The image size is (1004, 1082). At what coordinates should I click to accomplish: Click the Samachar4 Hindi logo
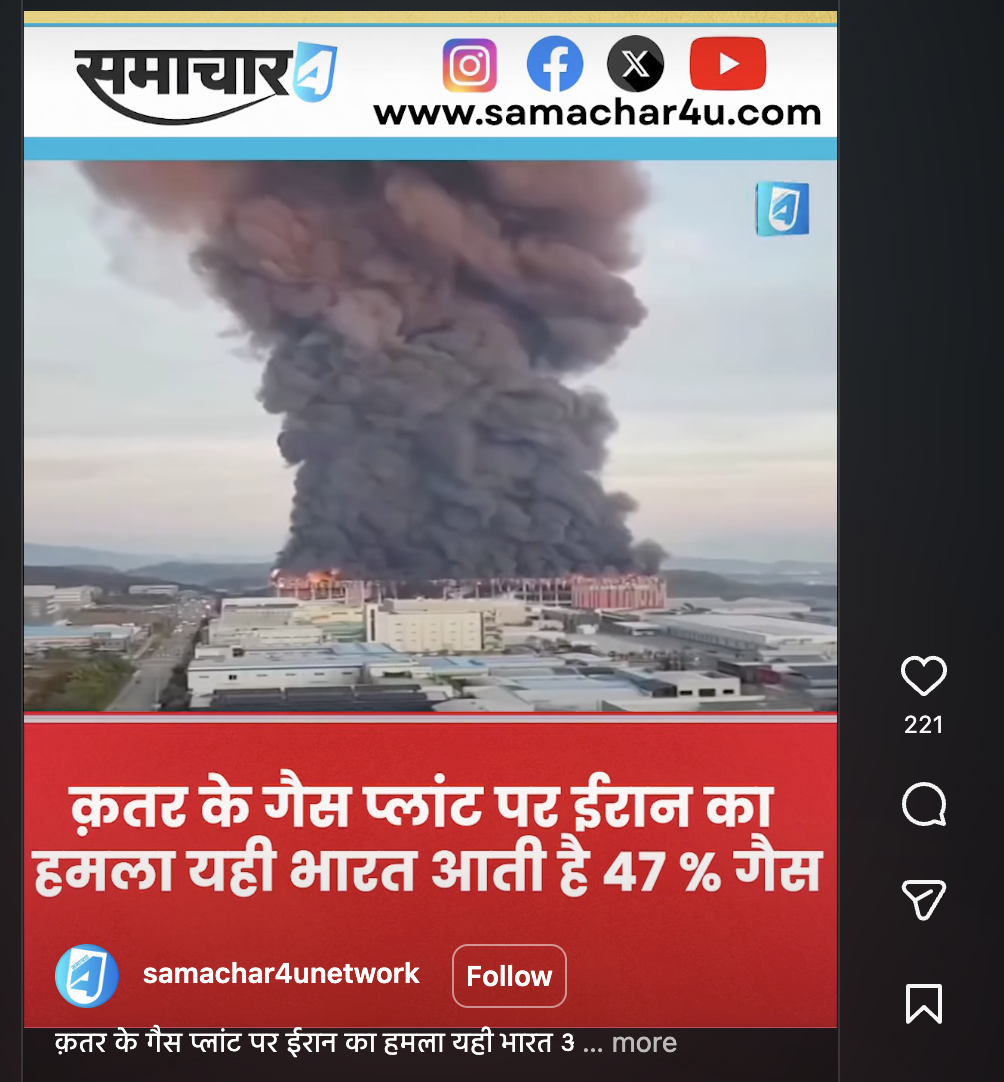click(206, 81)
